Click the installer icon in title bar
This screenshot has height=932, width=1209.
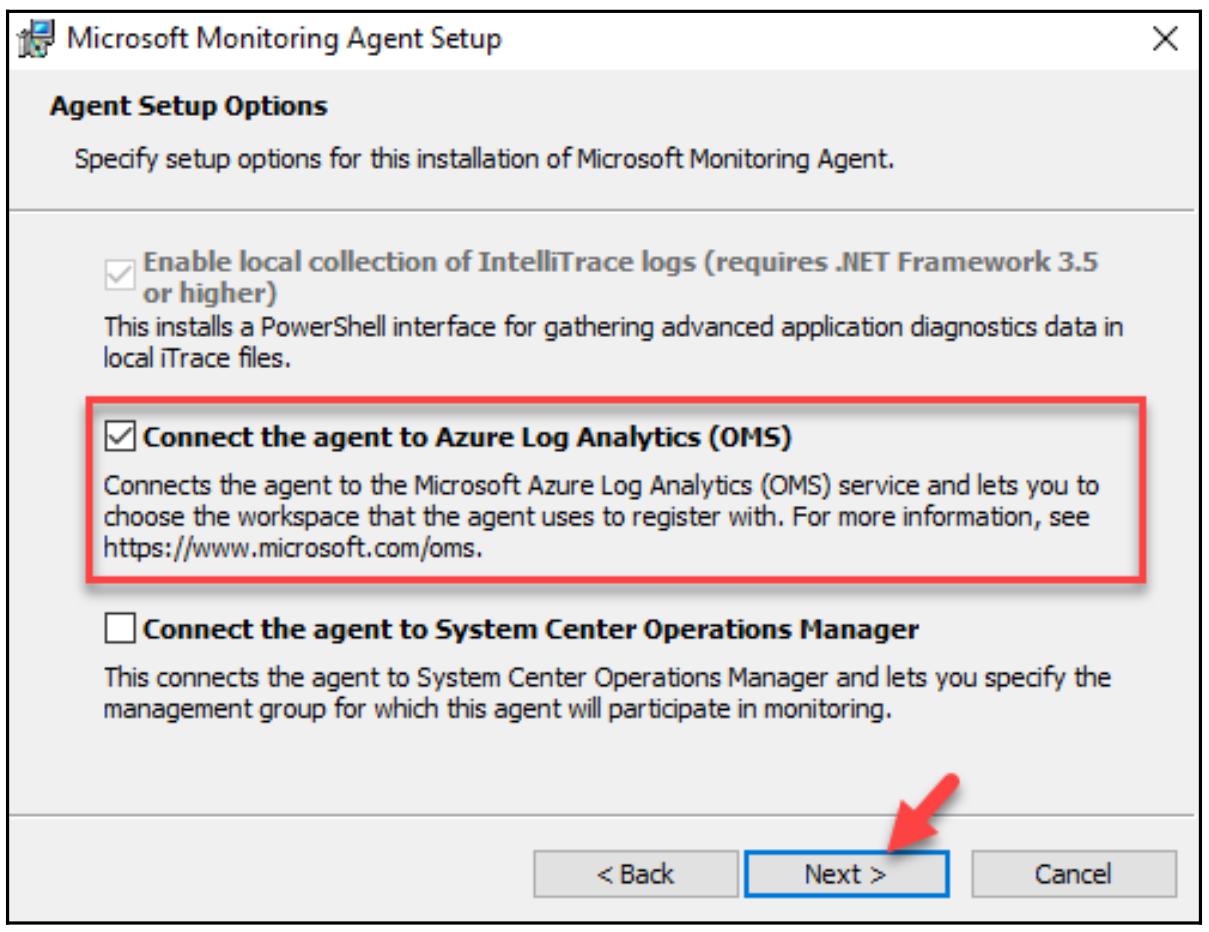(x=37, y=41)
